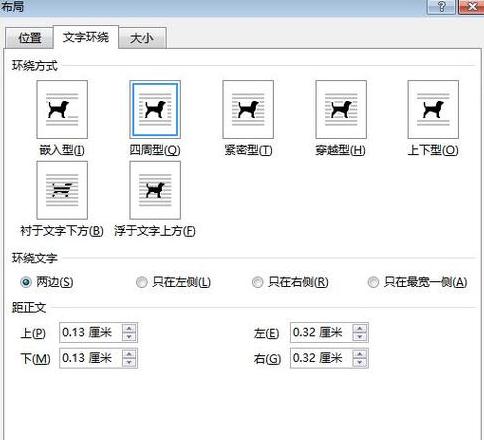The image size is (484, 440).
Task: Decrease the 右 right distance with down arrow
Action: [x=360, y=362]
